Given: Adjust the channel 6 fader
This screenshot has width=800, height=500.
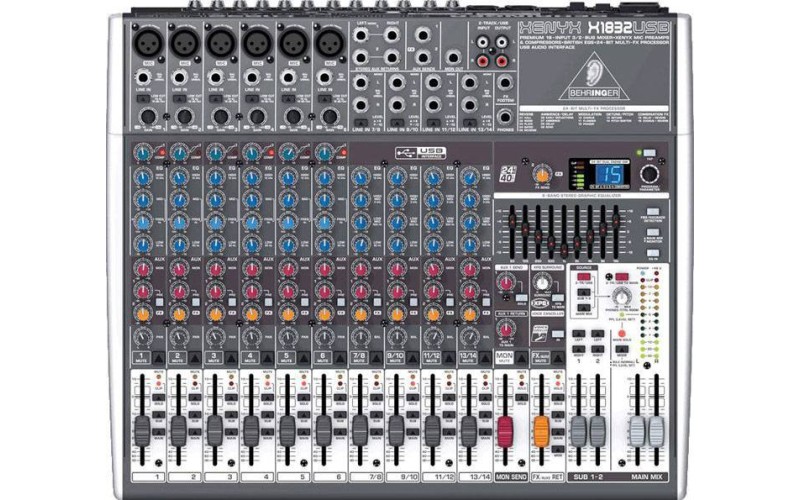Looking at the screenshot, I should [x=323, y=431].
